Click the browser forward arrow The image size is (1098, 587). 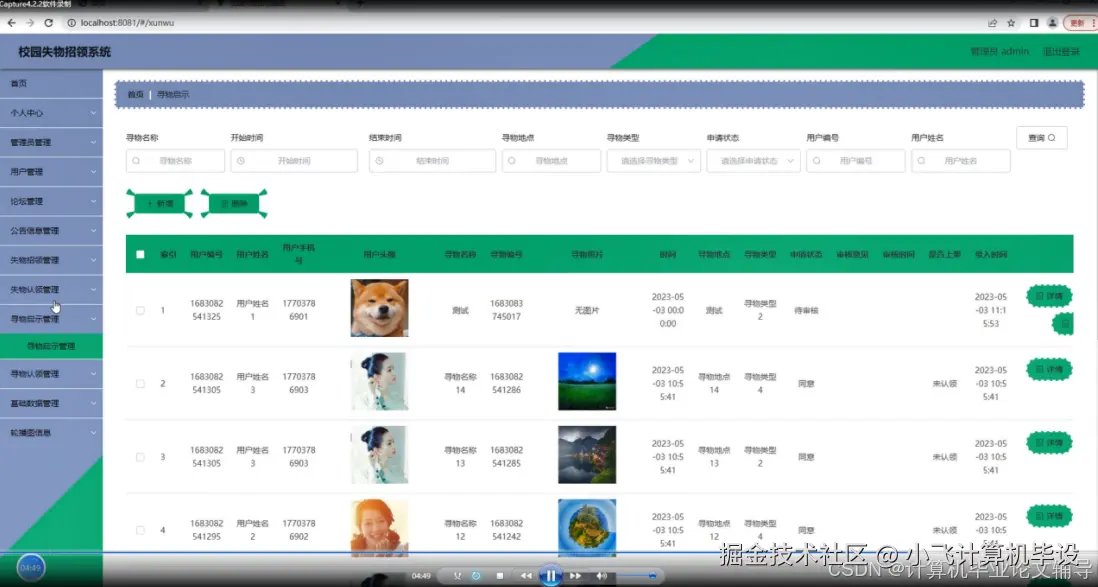pyautogui.click(x=30, y=22)
